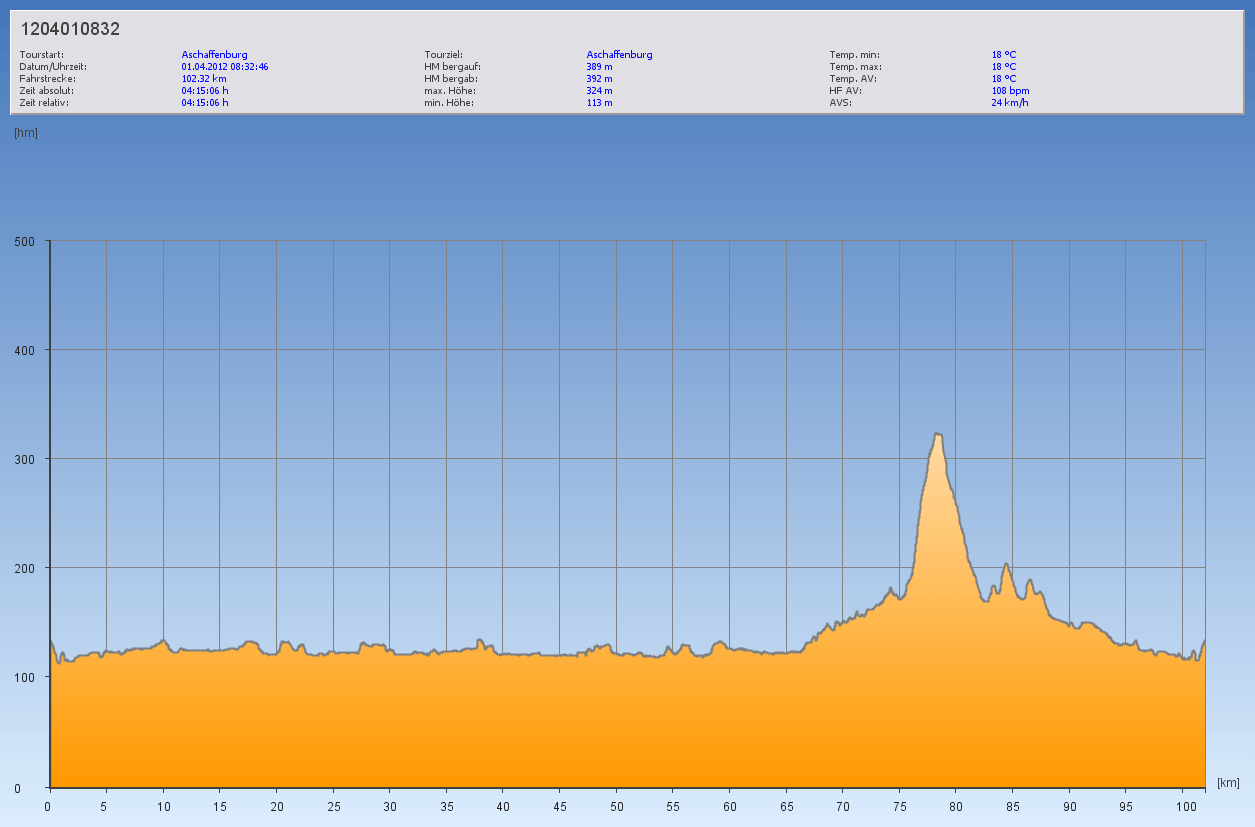This screenshot has width=1255, height=827.
Task: Click the Fahrstrecke value 102.32 km
Action: coord(204,79)
